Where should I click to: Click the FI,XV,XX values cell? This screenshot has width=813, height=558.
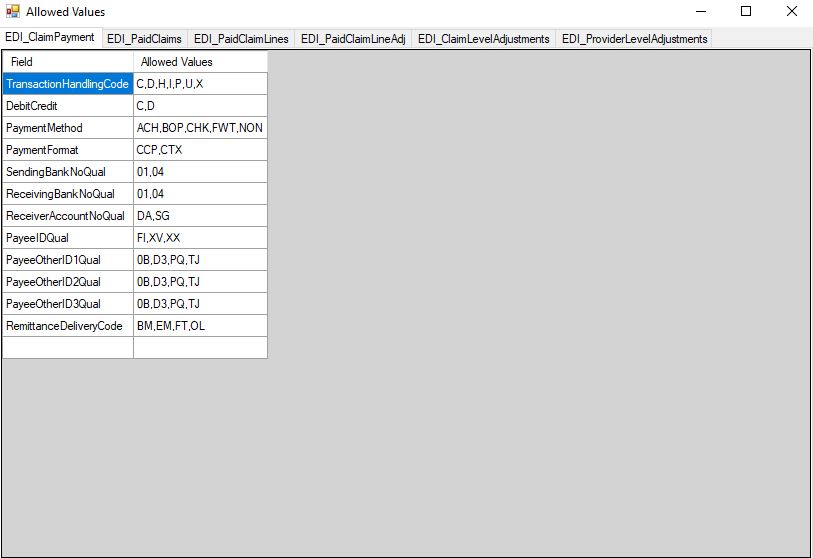click(x=201, y=238)
